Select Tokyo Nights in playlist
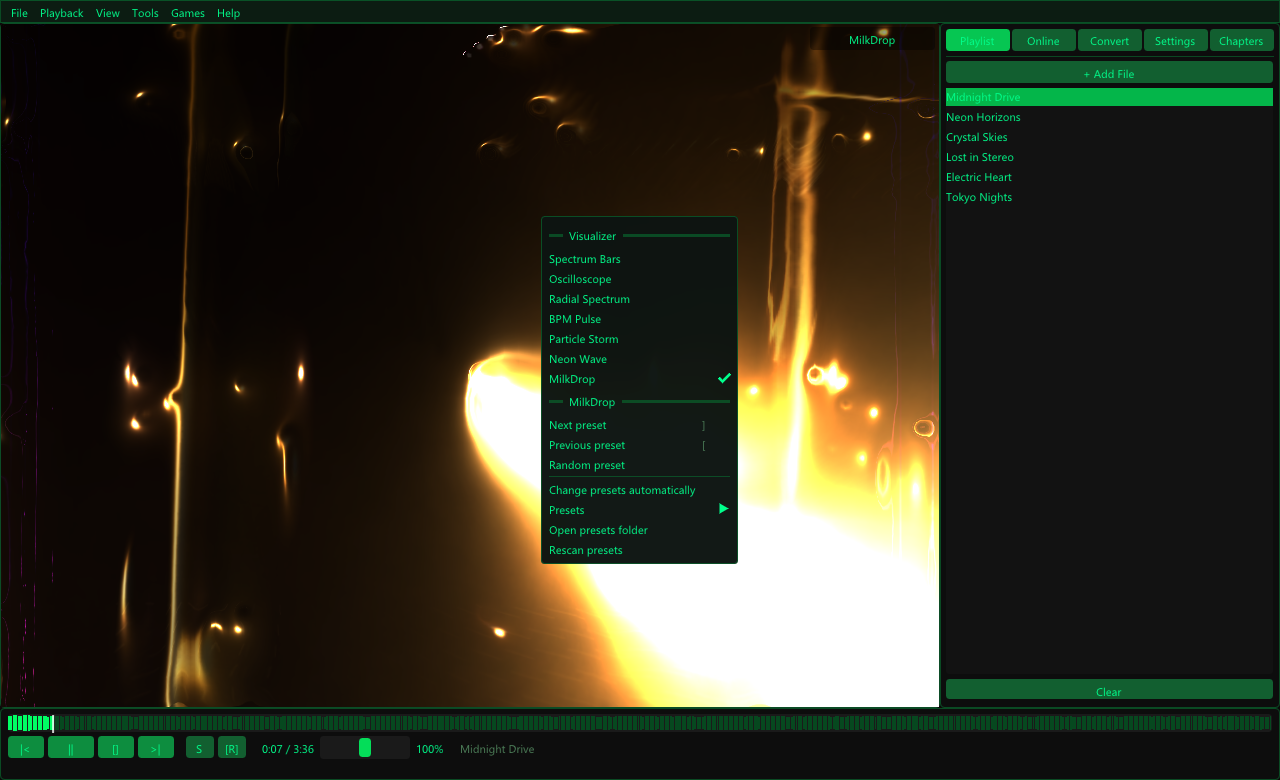The height and width of the screenshot is (780, 1280). (x=1109, y=197)
